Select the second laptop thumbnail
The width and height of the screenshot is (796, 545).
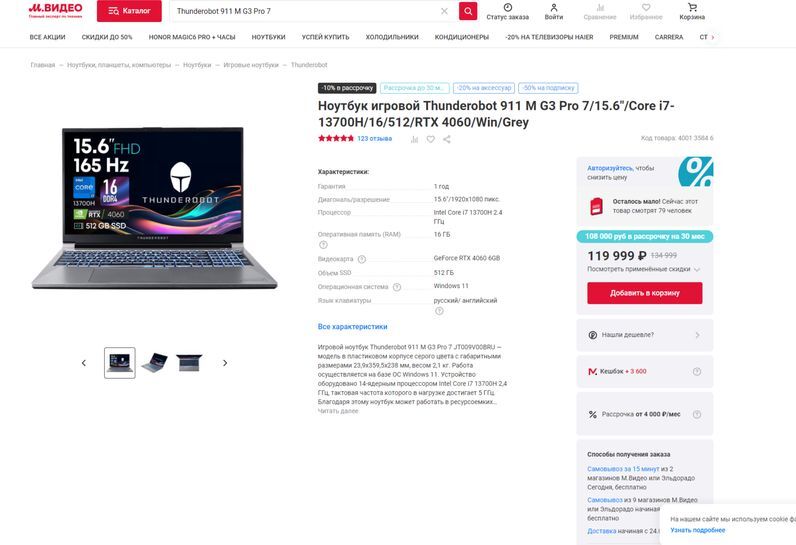[x=155, y=363]
